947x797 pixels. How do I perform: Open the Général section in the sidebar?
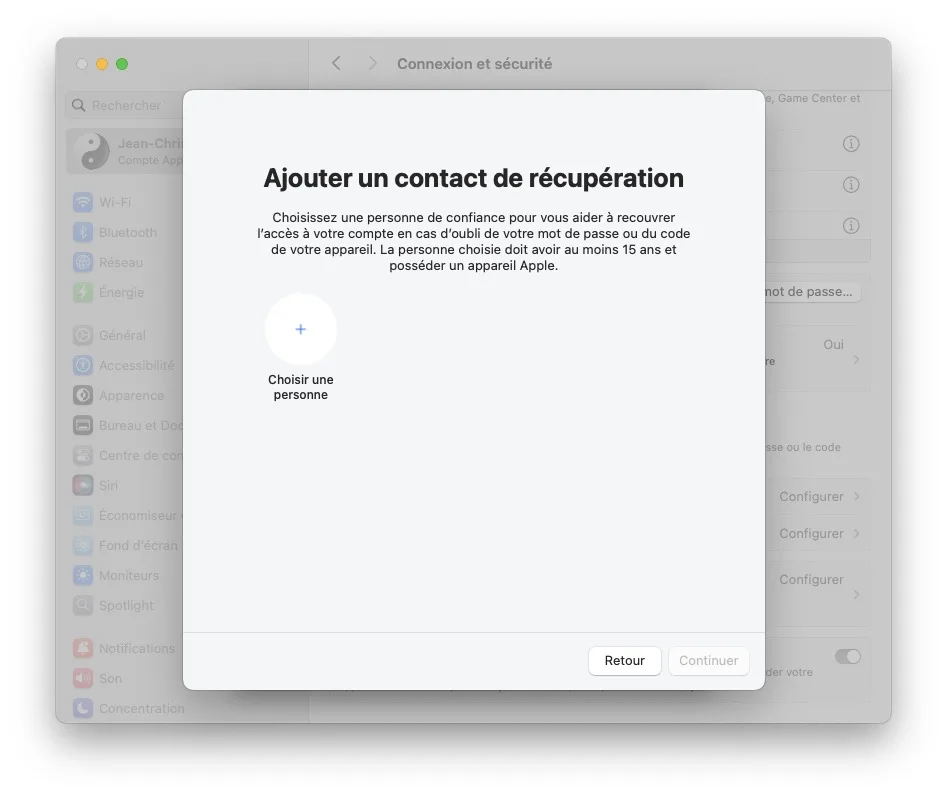tap(82, 335)
